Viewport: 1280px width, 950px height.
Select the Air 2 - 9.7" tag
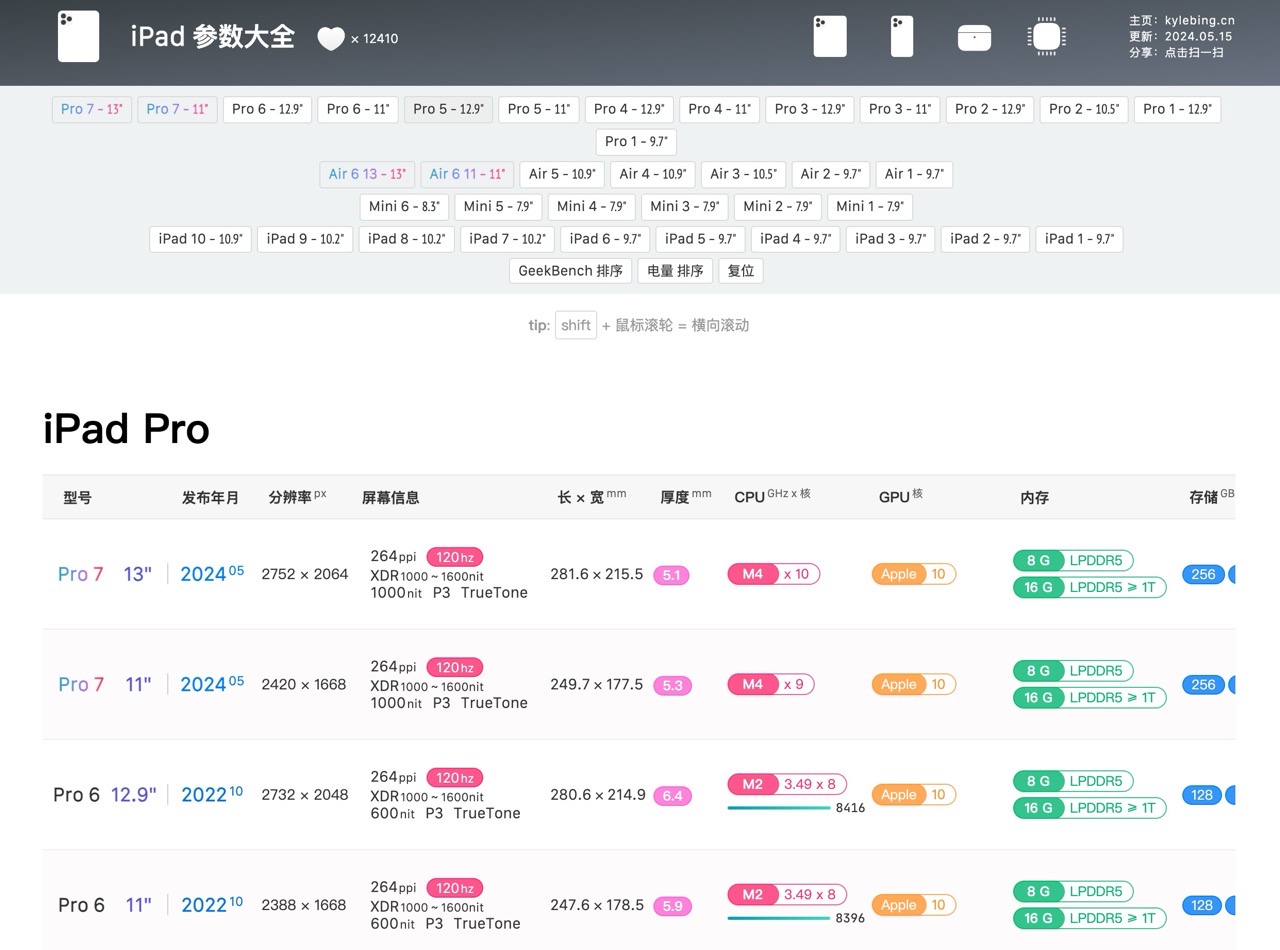(831, 174)
